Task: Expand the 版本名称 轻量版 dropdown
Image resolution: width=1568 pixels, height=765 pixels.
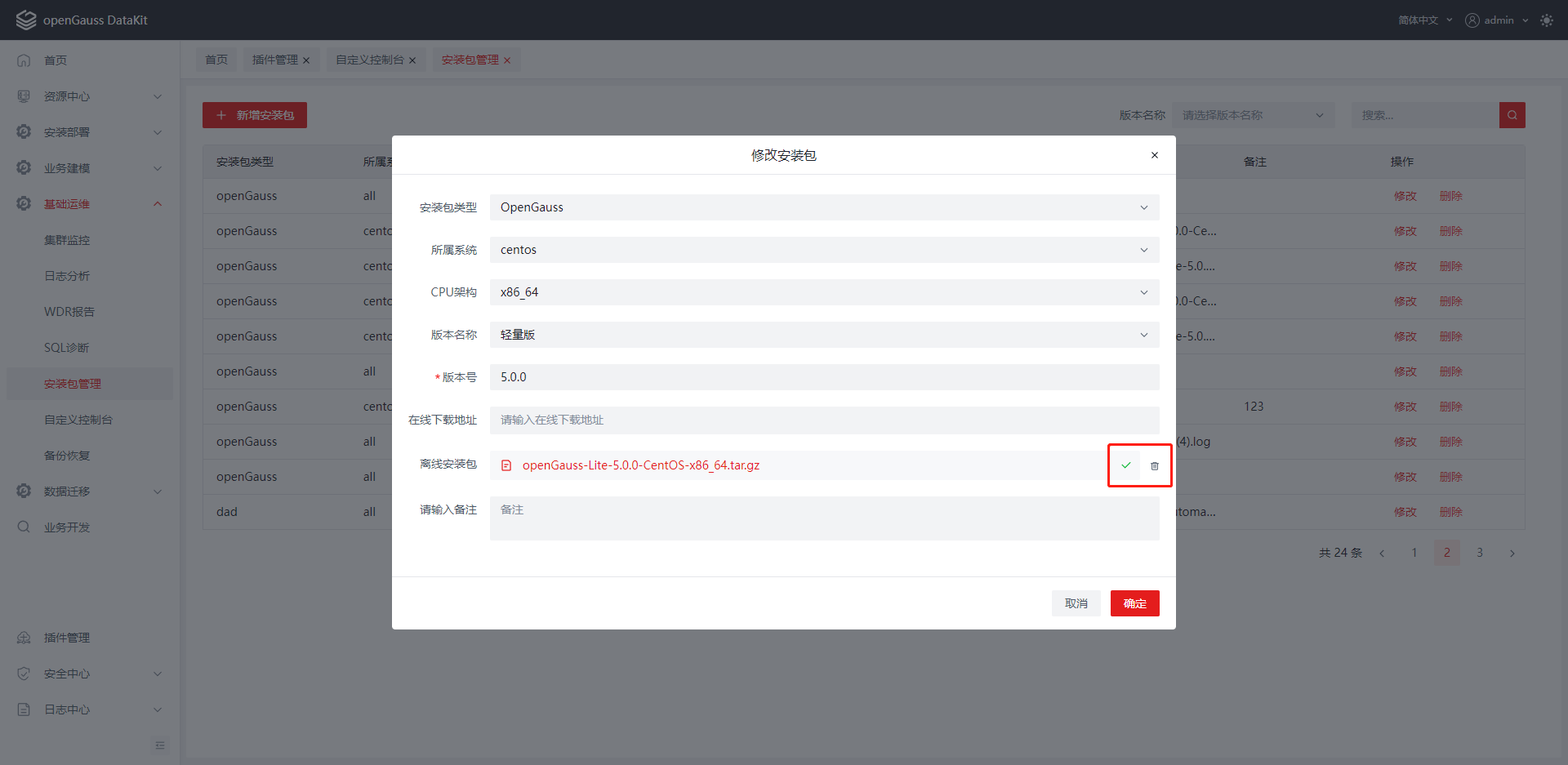Action: click(824, 335)
